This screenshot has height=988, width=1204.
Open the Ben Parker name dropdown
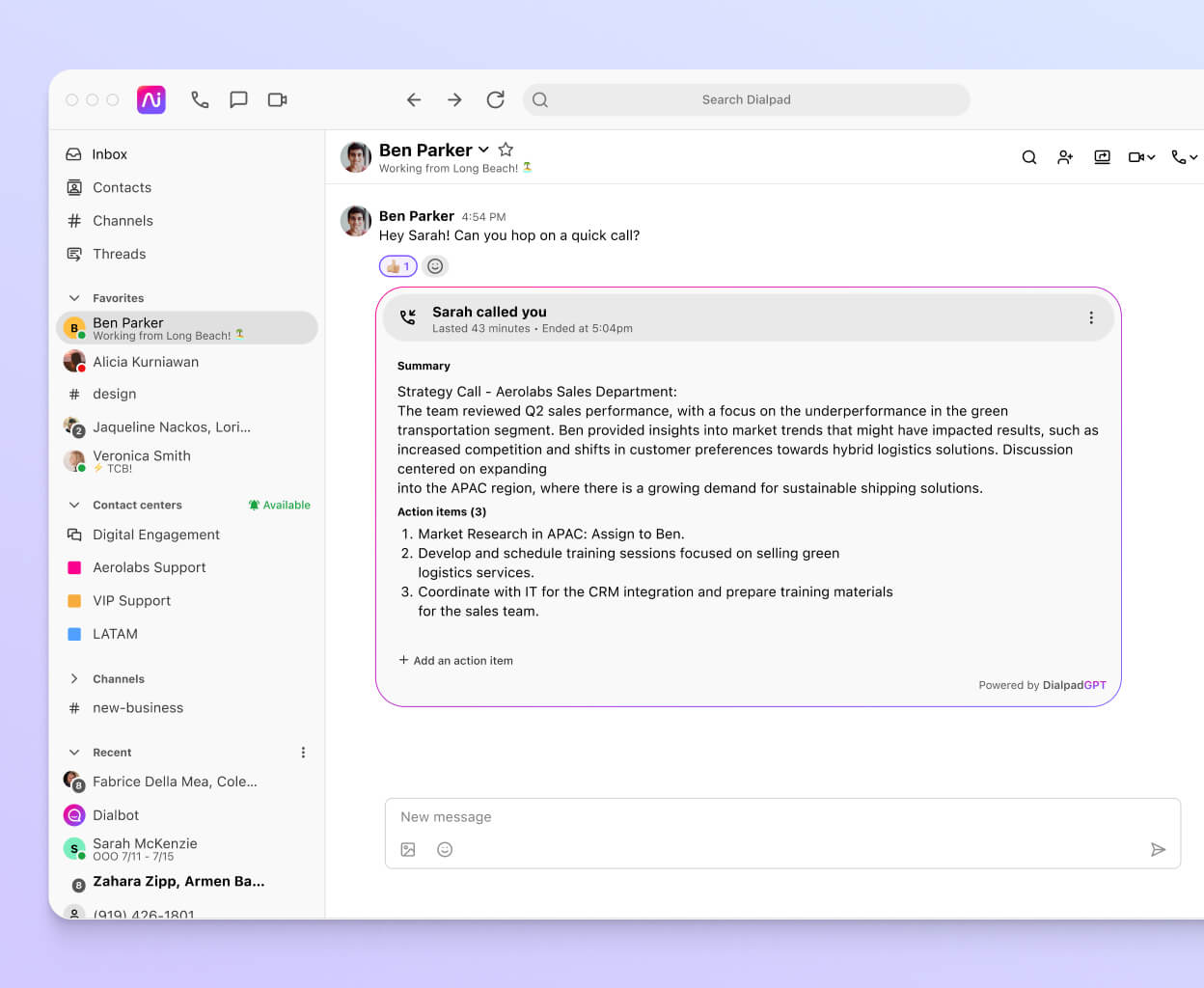pyautogui.click(x=483, y=150)
